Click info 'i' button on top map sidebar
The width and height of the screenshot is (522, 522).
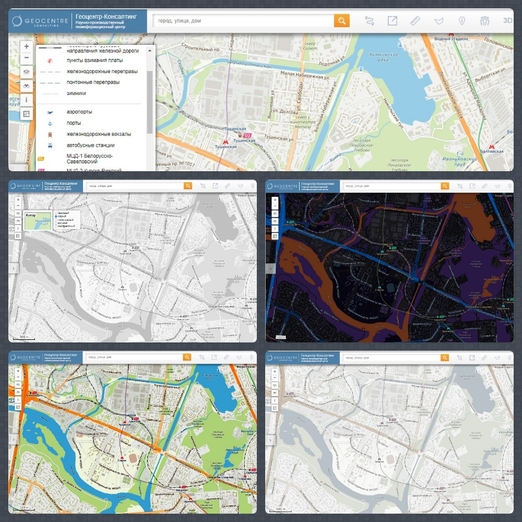coord(27,100)
